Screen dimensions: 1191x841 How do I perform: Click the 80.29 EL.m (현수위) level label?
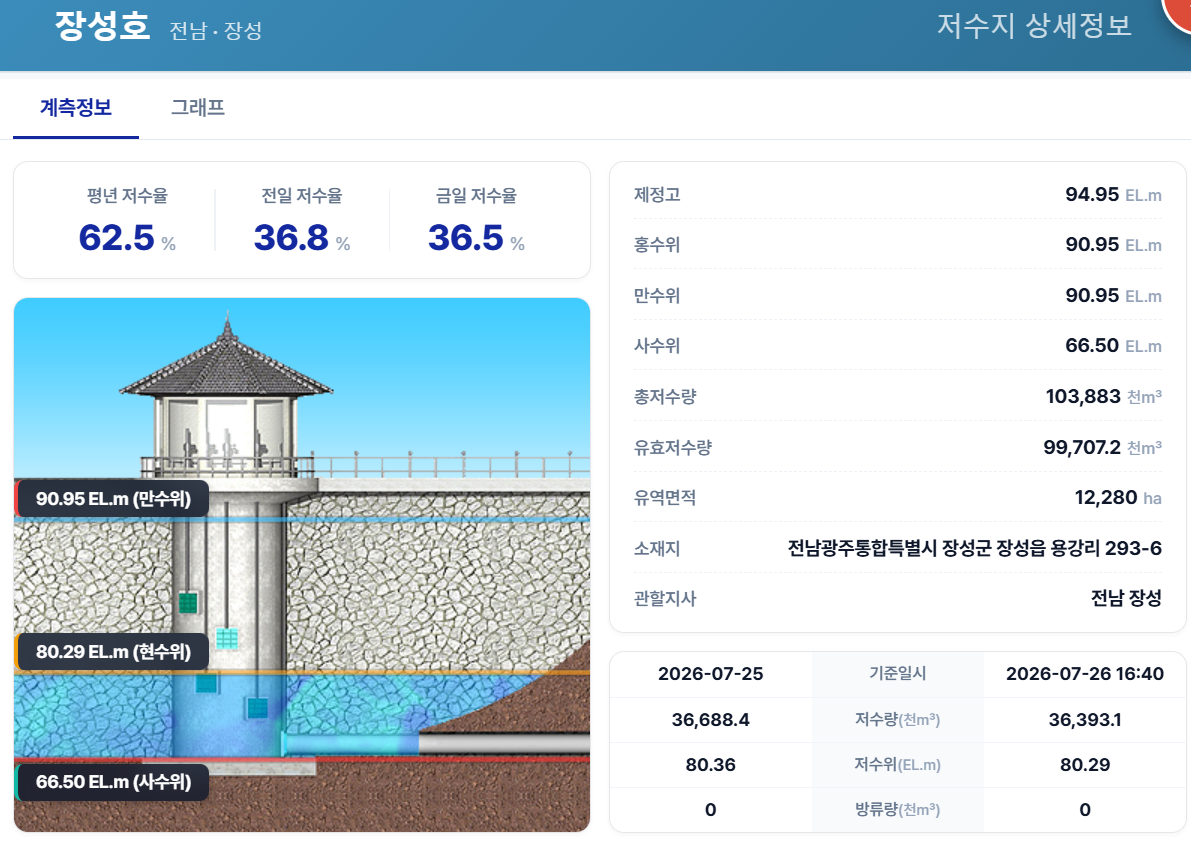coord(112,652)
